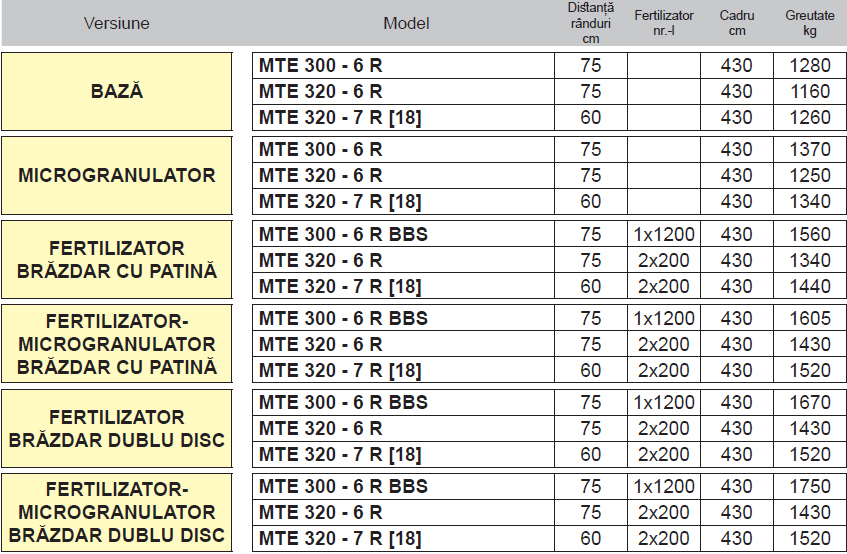Click the Model column header
847x554 pixels.
406,23
